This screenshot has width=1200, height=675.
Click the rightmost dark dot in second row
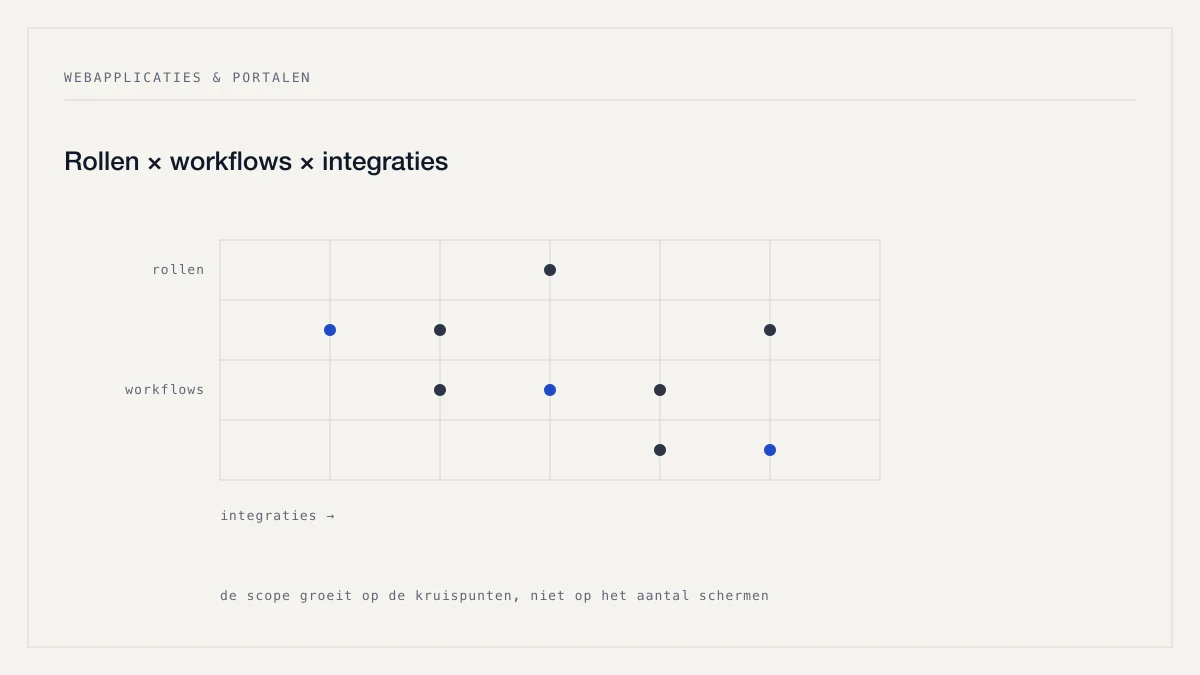(x=770, y=330)
